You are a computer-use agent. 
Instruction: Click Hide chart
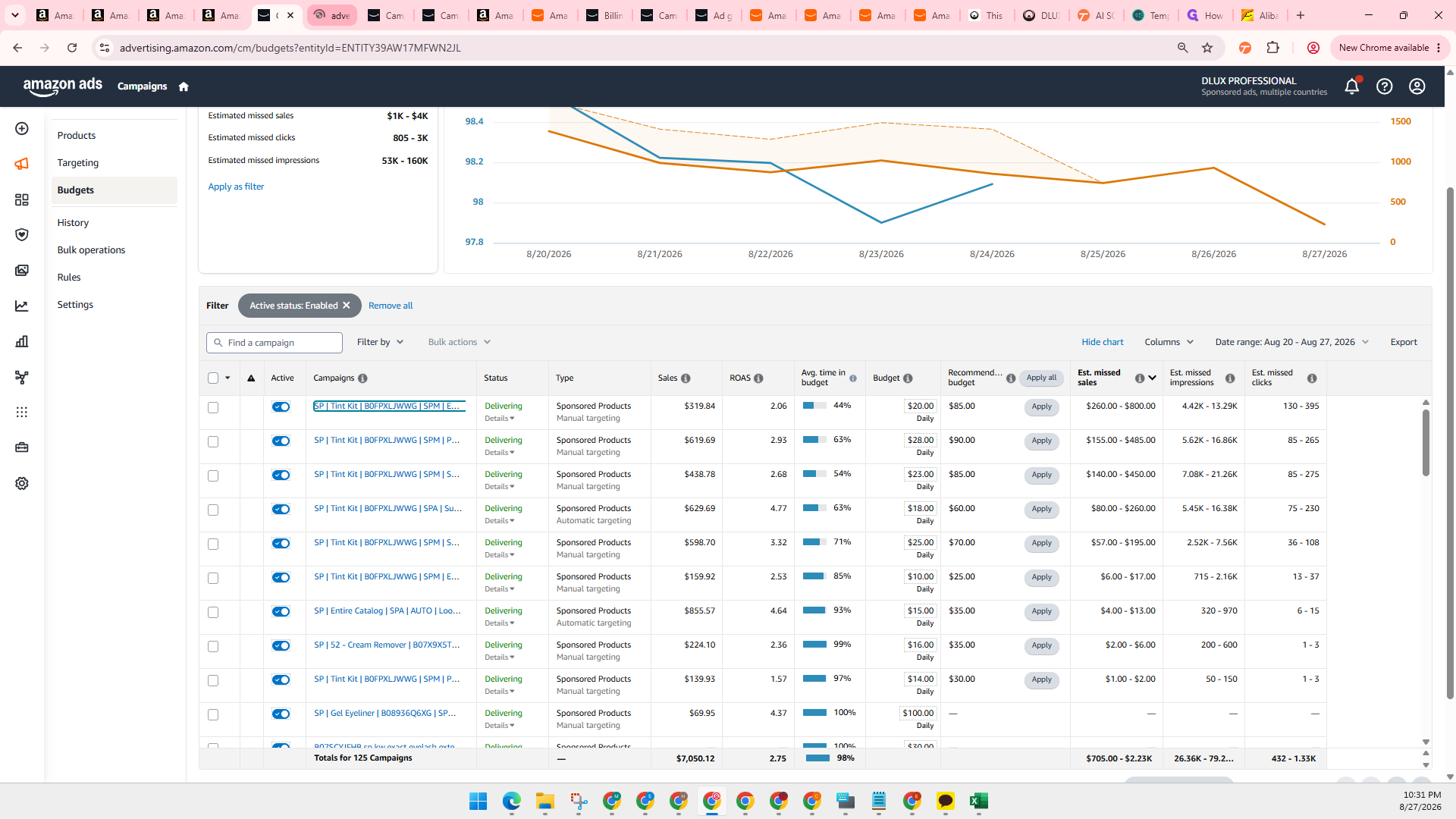pos(1103,342)
